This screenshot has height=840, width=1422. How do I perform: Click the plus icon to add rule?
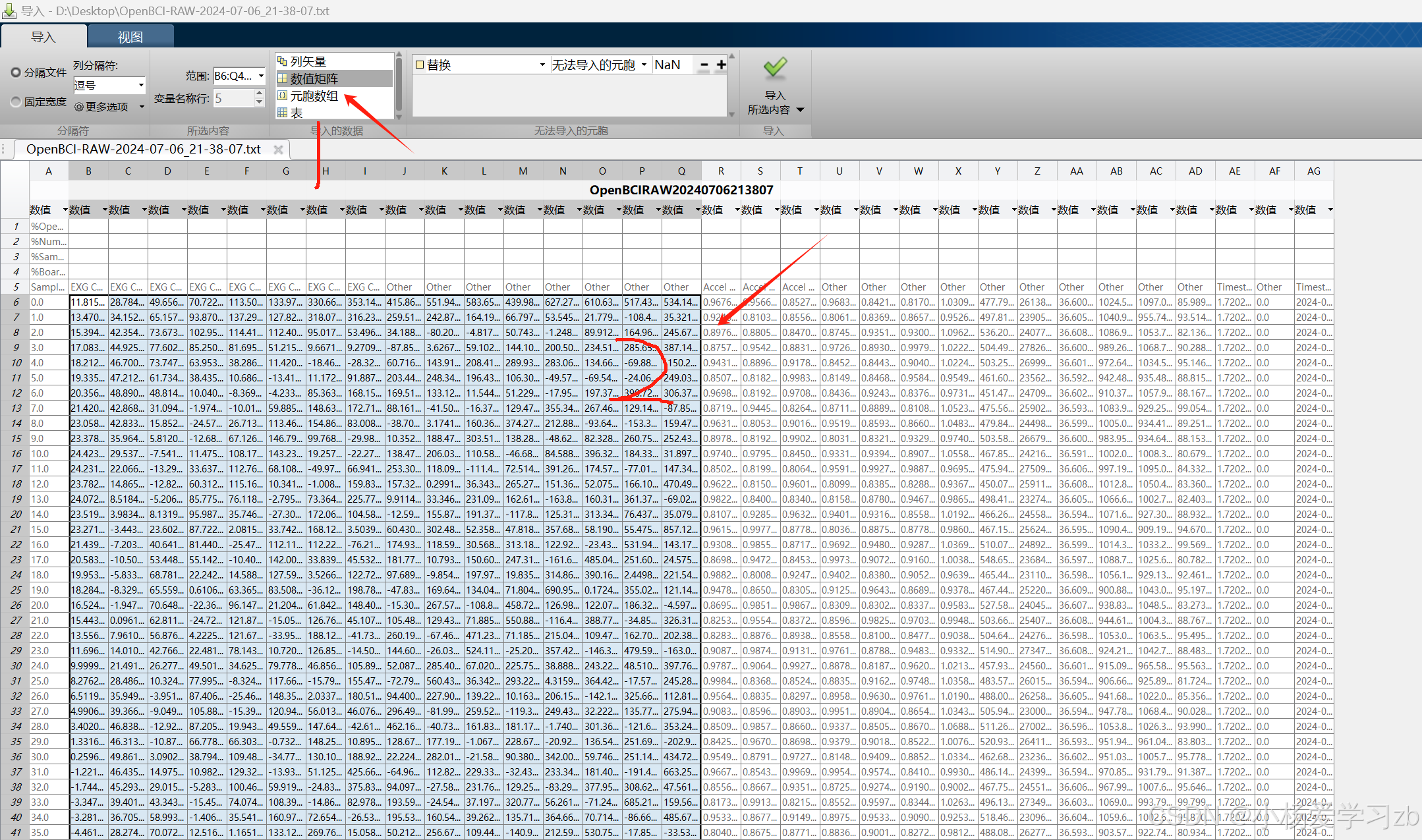coord(722,65)
